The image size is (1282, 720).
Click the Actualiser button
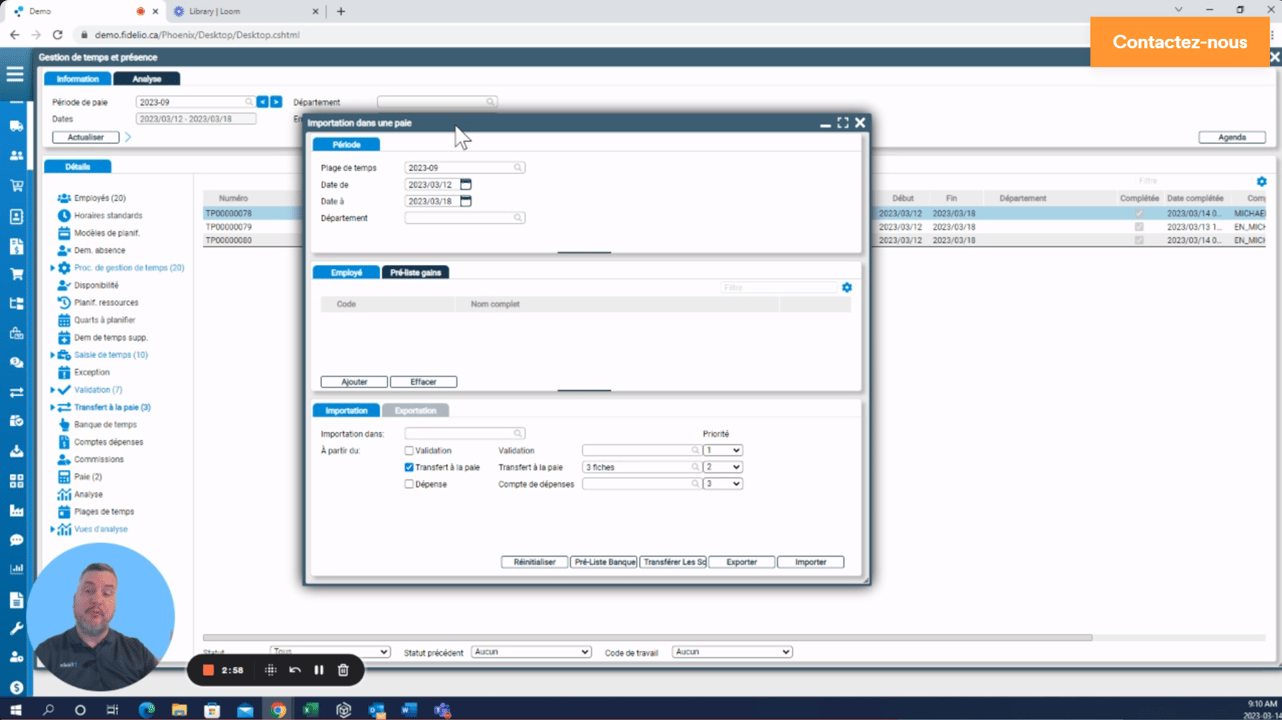click(85, 137)
